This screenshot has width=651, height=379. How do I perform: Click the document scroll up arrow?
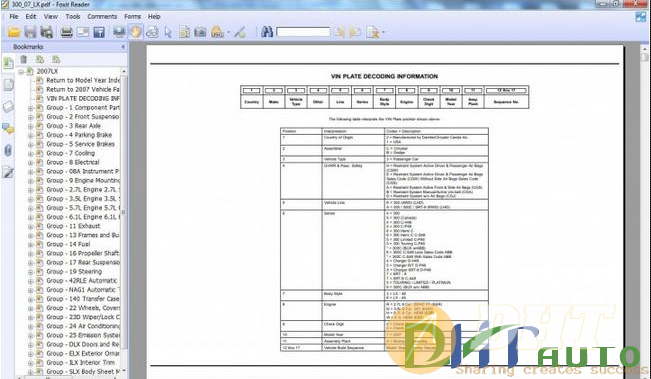click(x=645, y=48)
